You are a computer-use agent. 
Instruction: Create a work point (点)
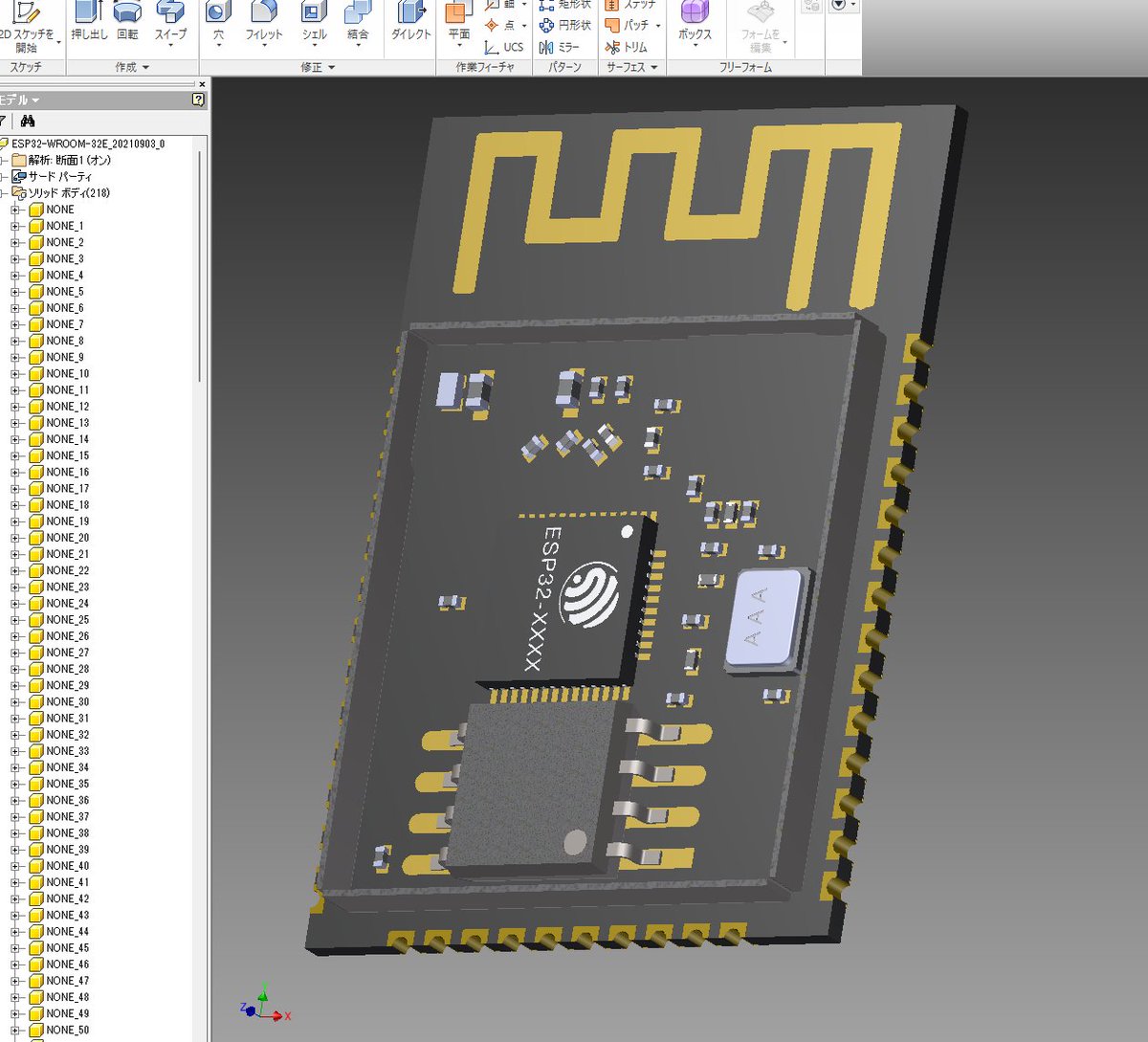click(499, 25)
